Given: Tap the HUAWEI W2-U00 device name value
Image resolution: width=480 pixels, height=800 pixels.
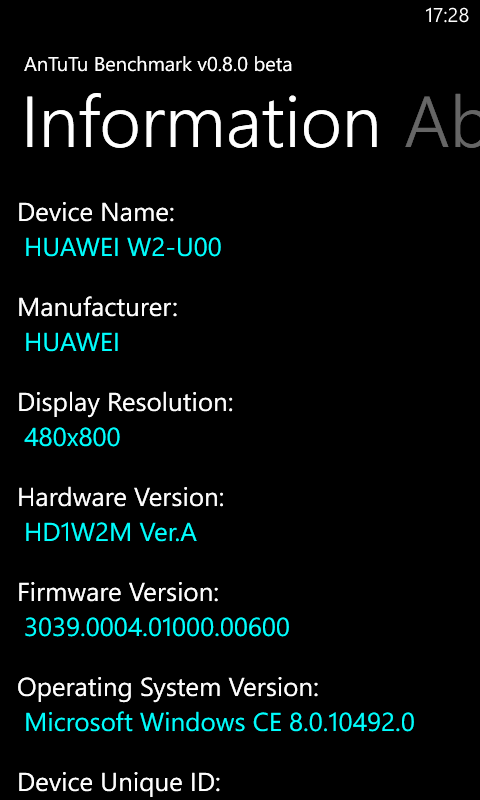Looking at the screenshot, I should 123,247.
